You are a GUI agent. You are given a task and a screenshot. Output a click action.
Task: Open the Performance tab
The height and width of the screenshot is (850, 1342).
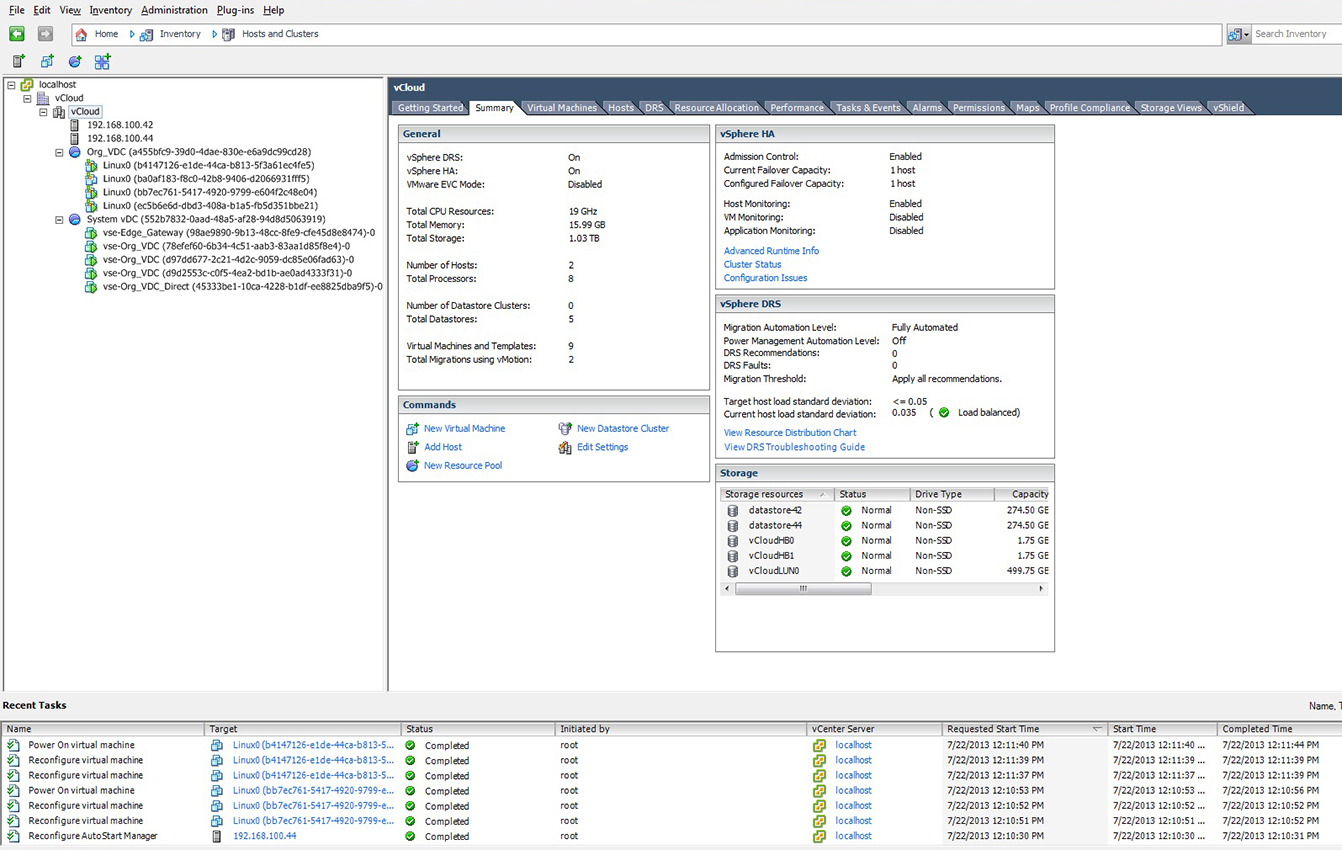(797, 108)
